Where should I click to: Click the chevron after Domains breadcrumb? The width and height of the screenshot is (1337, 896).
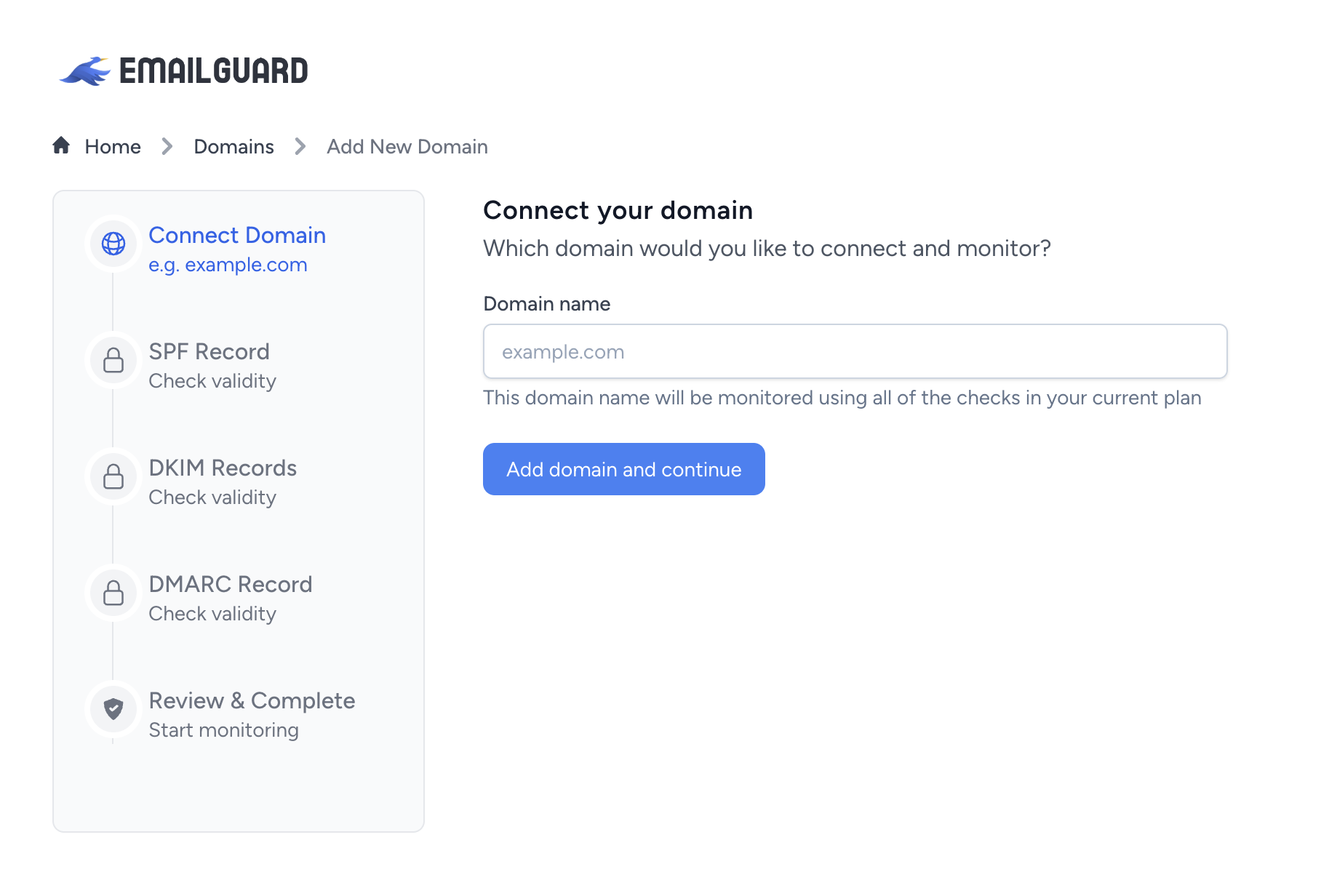coord(300,147)
